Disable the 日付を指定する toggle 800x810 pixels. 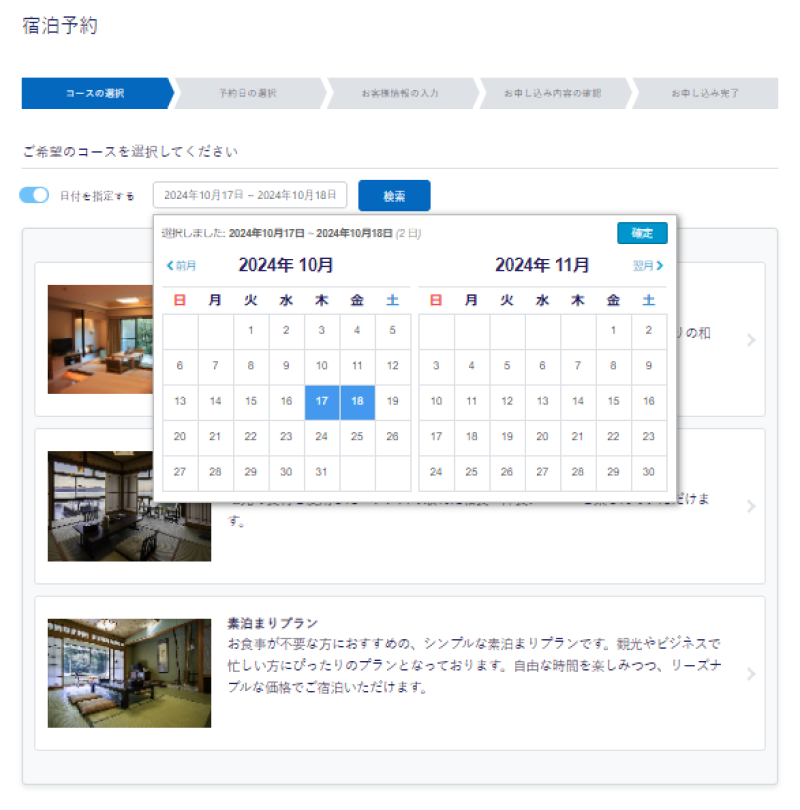tap(34, 195)
